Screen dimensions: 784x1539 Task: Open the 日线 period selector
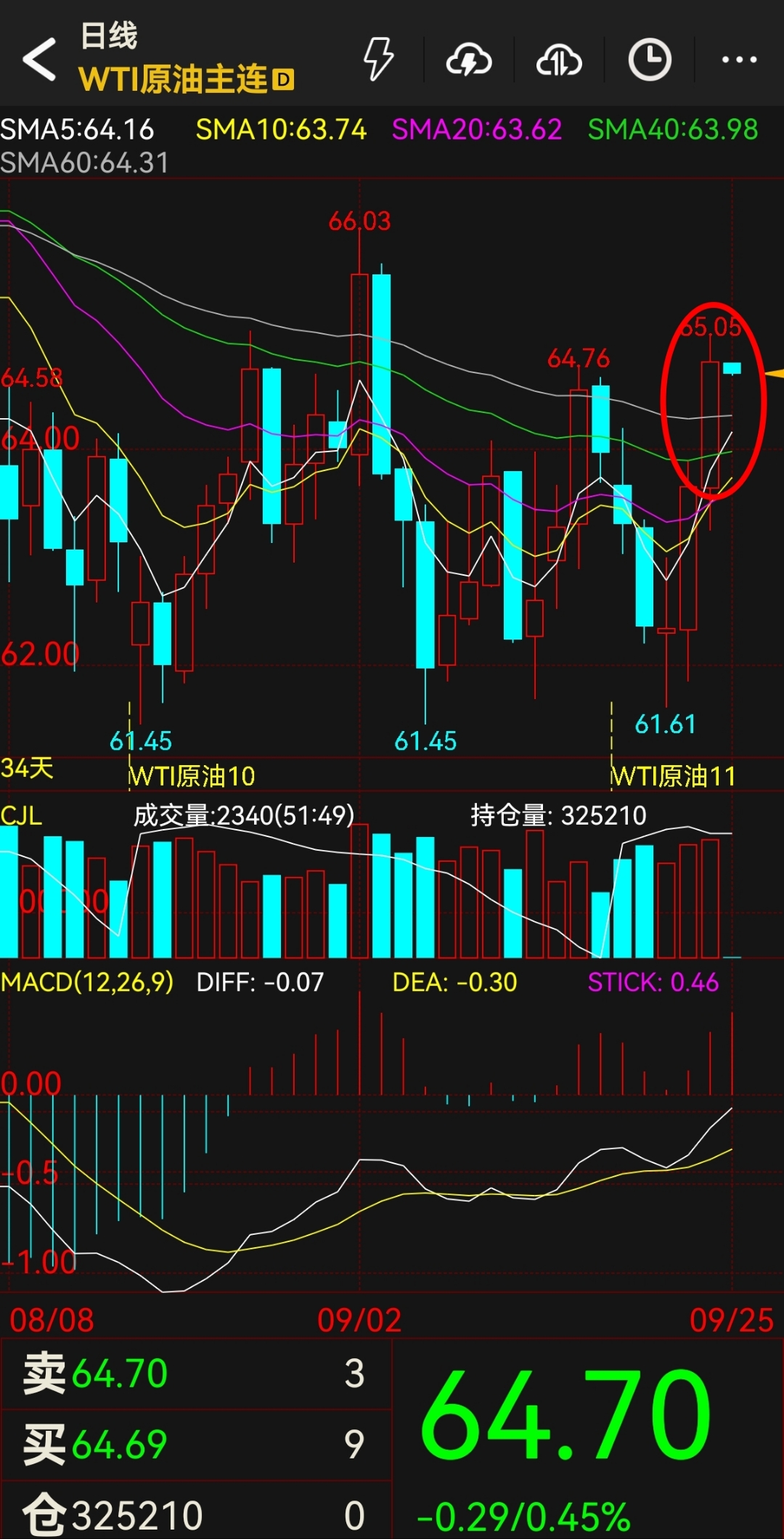click(x=109, y=36)
